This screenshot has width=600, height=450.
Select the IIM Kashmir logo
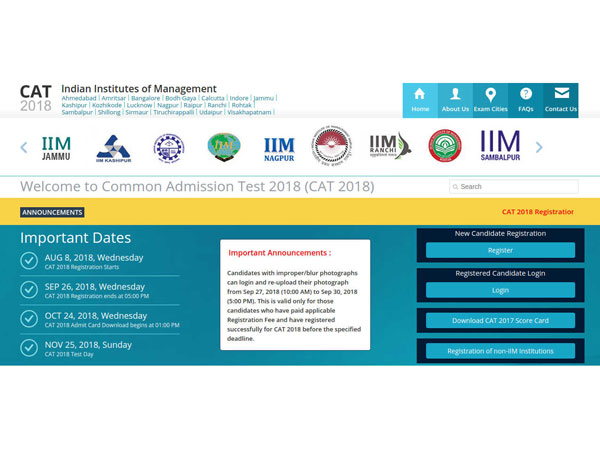tap(112, 148)
